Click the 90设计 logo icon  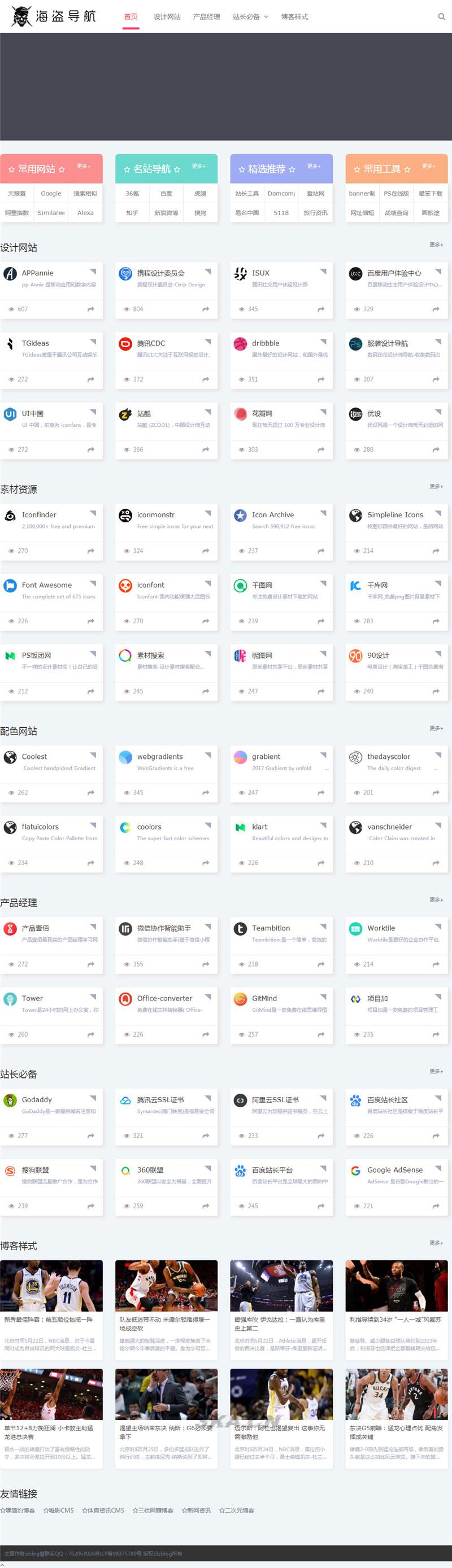tap(355, 656)
